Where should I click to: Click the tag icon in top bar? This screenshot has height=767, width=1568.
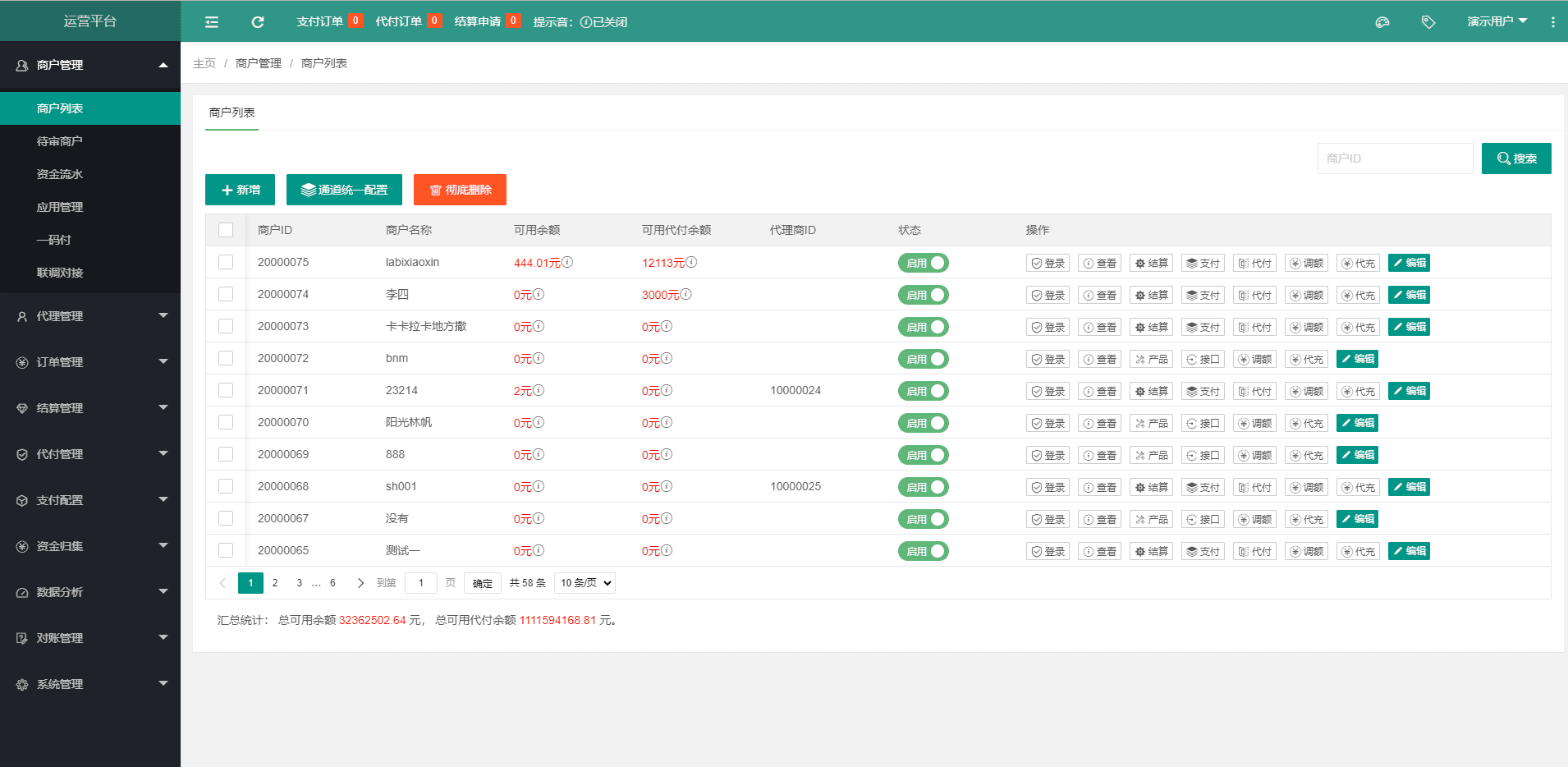coord(1428,22)
